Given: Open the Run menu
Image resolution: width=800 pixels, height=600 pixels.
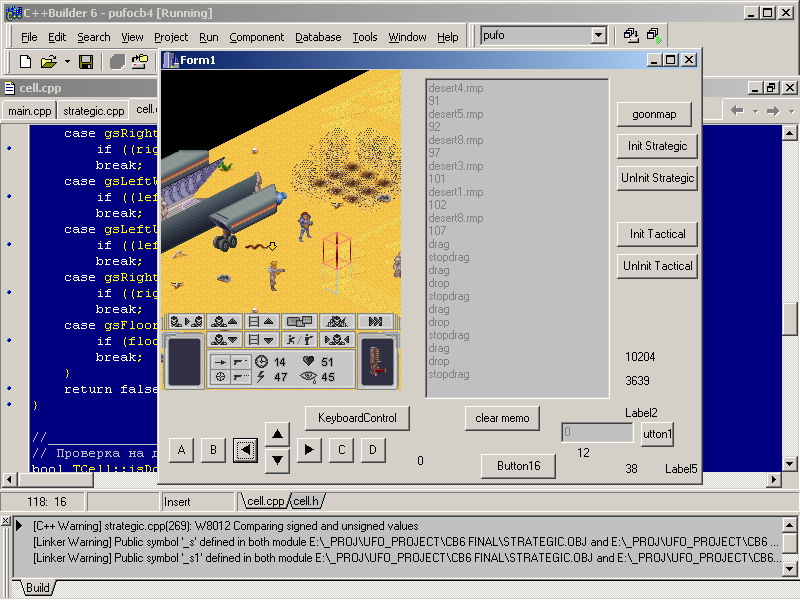Looking at the screenshot, I should click(x=209, y=37).
